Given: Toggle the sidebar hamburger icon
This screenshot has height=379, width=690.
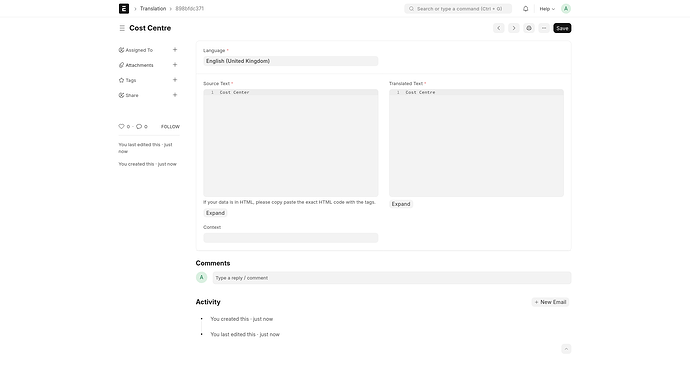Looking at the screenshot, I should pyautogui.click(x=122, y=28).
